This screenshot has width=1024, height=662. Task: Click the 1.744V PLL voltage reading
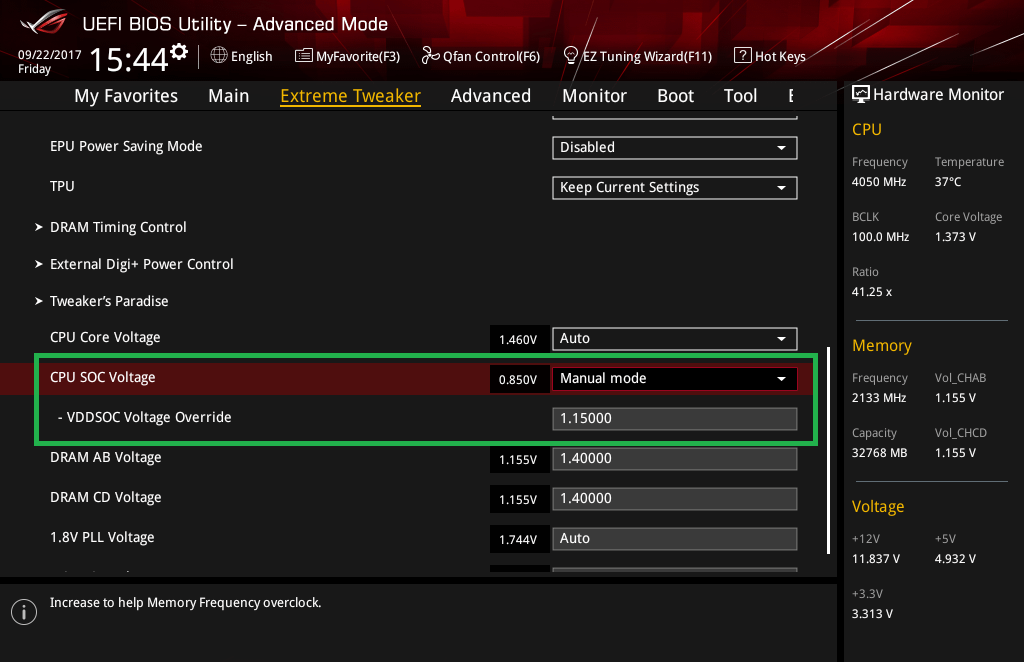pos(518,540)
